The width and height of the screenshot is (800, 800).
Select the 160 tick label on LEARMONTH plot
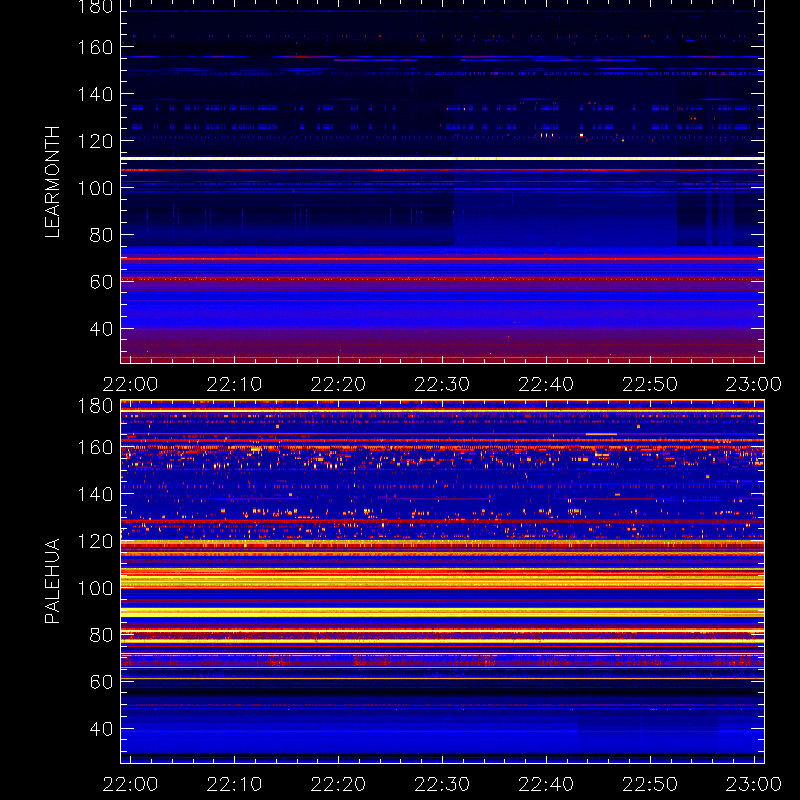[95, 47]
